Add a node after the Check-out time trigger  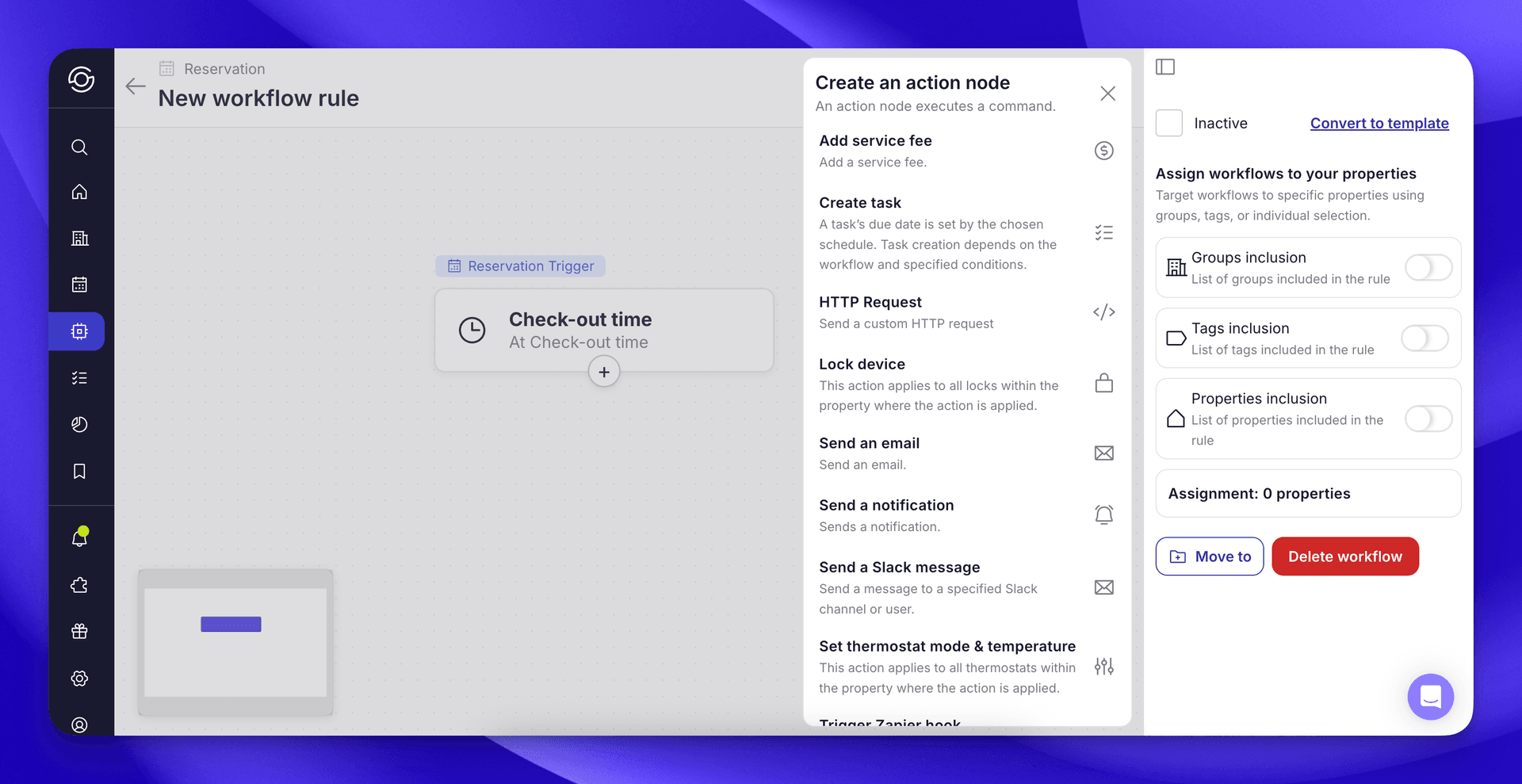[x=604, y=371]
